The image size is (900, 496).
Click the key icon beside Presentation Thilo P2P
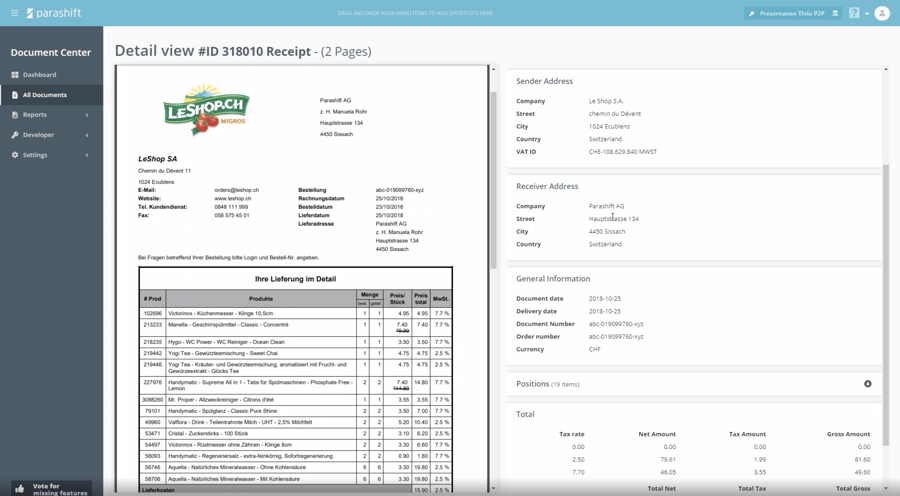(x=751, y=13)
